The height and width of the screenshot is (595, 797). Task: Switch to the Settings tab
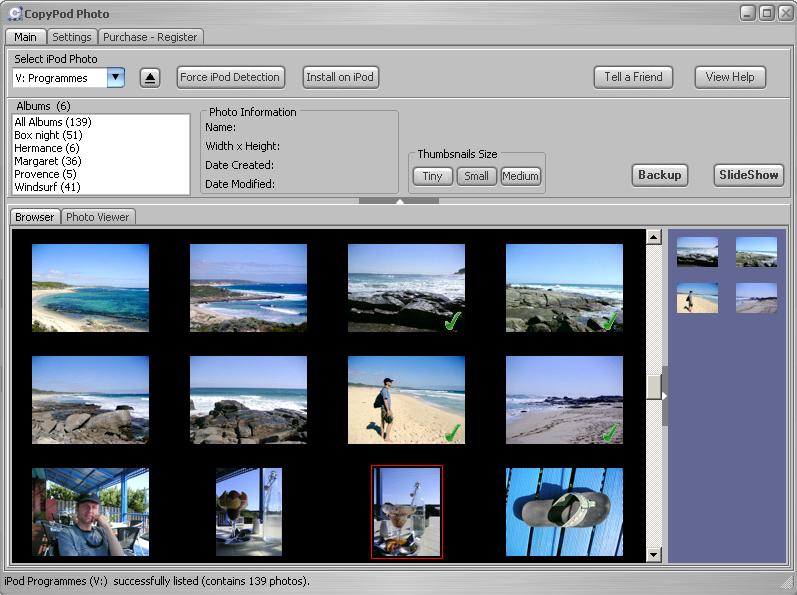click(71, 37)
